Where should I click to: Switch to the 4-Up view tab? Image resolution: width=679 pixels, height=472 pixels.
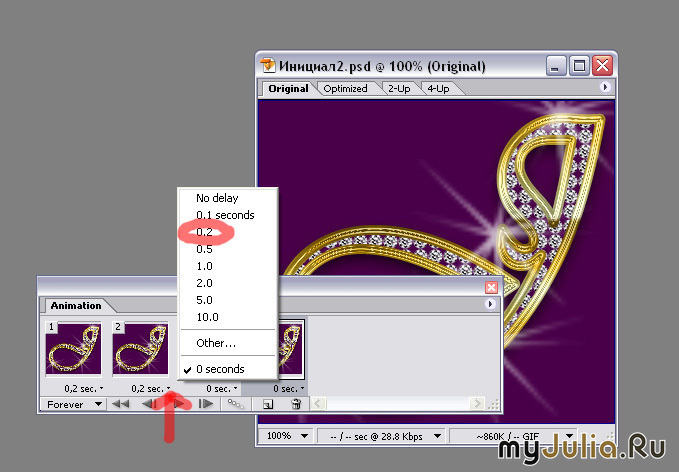[438, 88]
